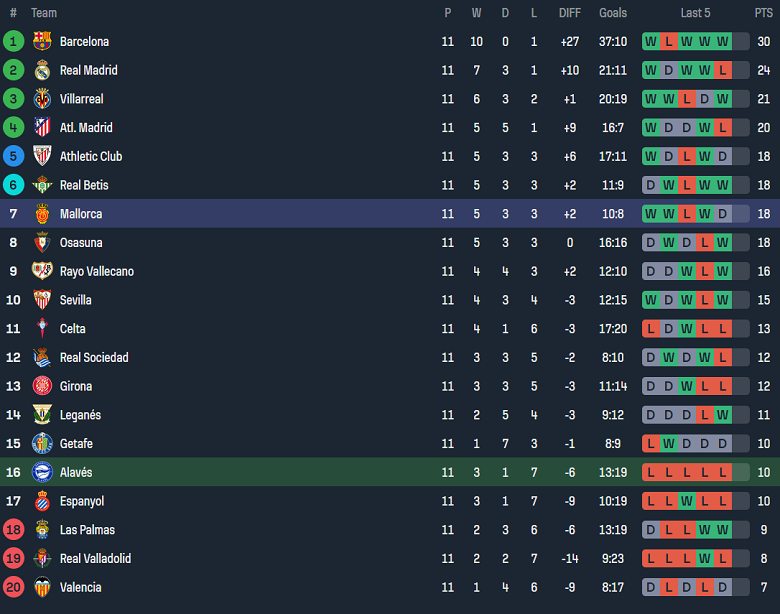Open the Osasuna team link
Image resolution: width=780 pixels, height=614 pixels.
[x=81, y=243]
